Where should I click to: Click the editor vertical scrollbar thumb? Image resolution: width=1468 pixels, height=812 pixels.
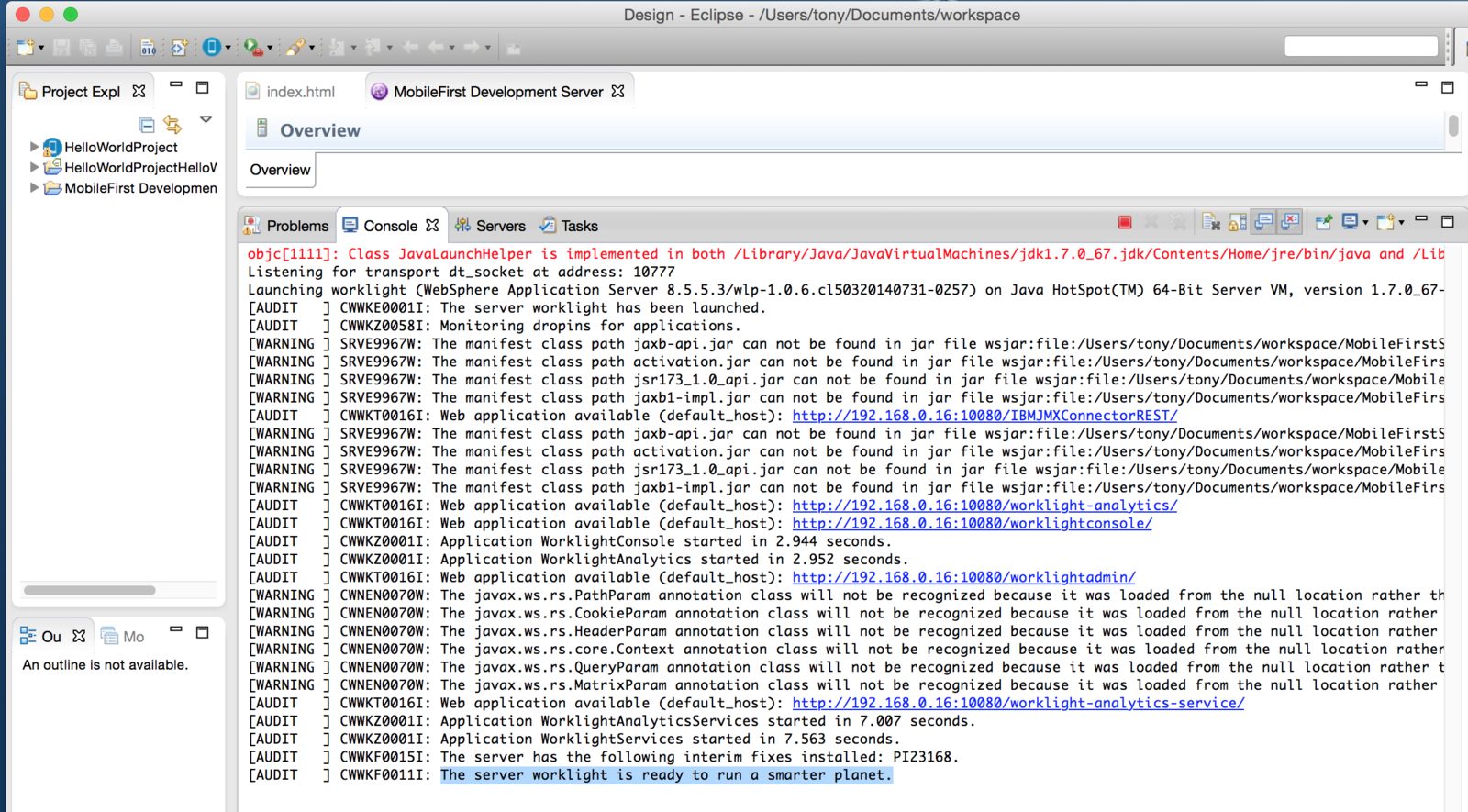(1453, 126)
